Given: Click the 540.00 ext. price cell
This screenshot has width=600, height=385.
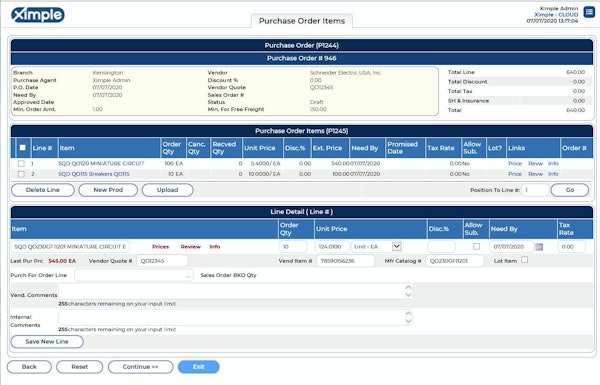Looking at the screenshot, I should tap(340, 163).
